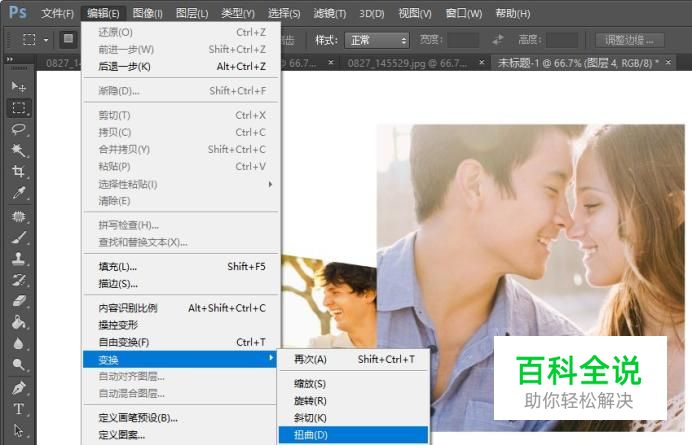Viewport: 692px width, 445px height.
Task: Click the New Selection mode button in options bar
Action: [68, 39]
